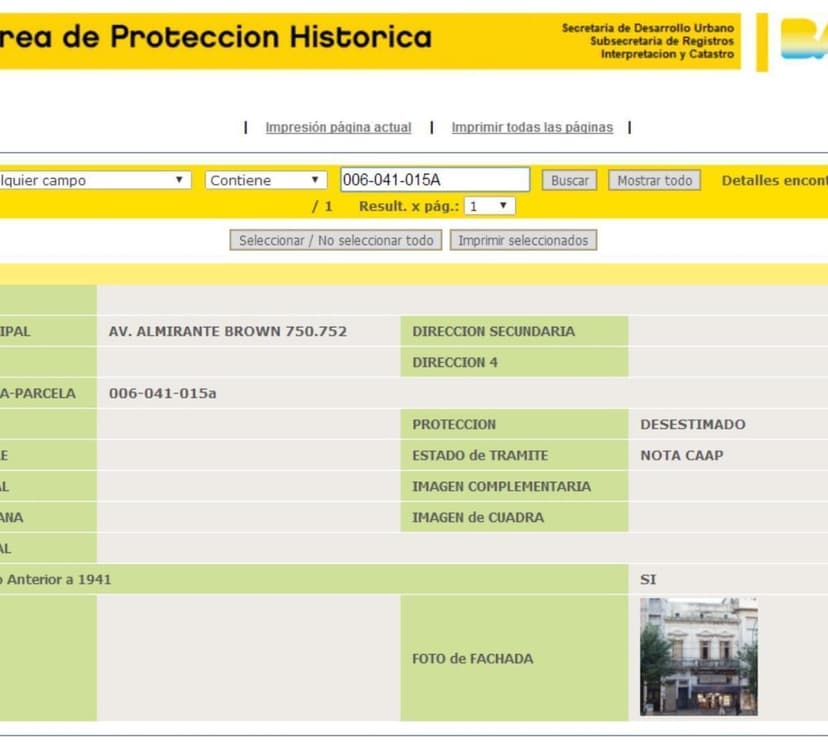Click the DESESTIMADO protection value
The height and width of the screenshot is (745, 828).
[692, 424]
